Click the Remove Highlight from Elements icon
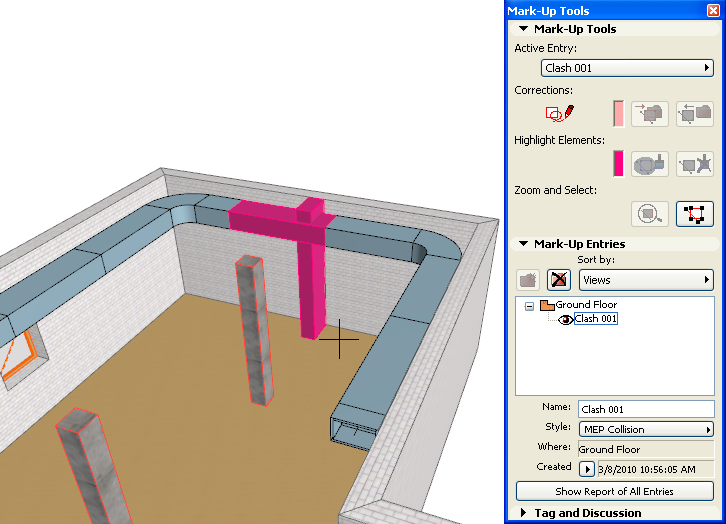Viewport: 726px width, 524px height. tap(695, 164)
